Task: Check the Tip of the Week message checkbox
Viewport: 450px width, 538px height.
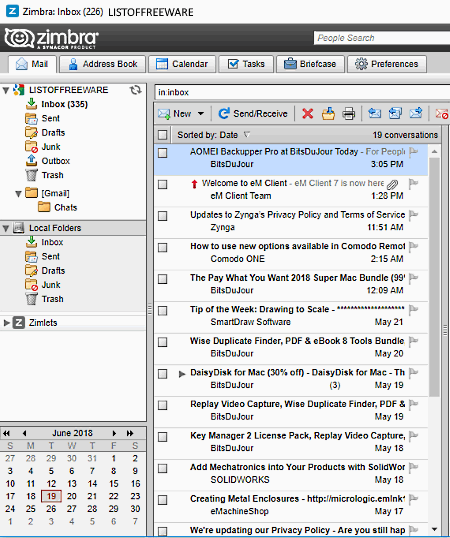Action: pyautogui.click(x=163, y=311)
